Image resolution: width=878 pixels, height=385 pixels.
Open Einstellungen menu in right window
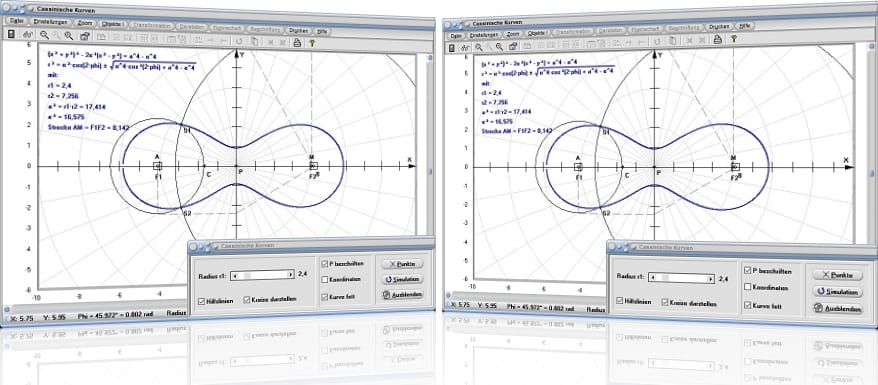coord(484,35)
